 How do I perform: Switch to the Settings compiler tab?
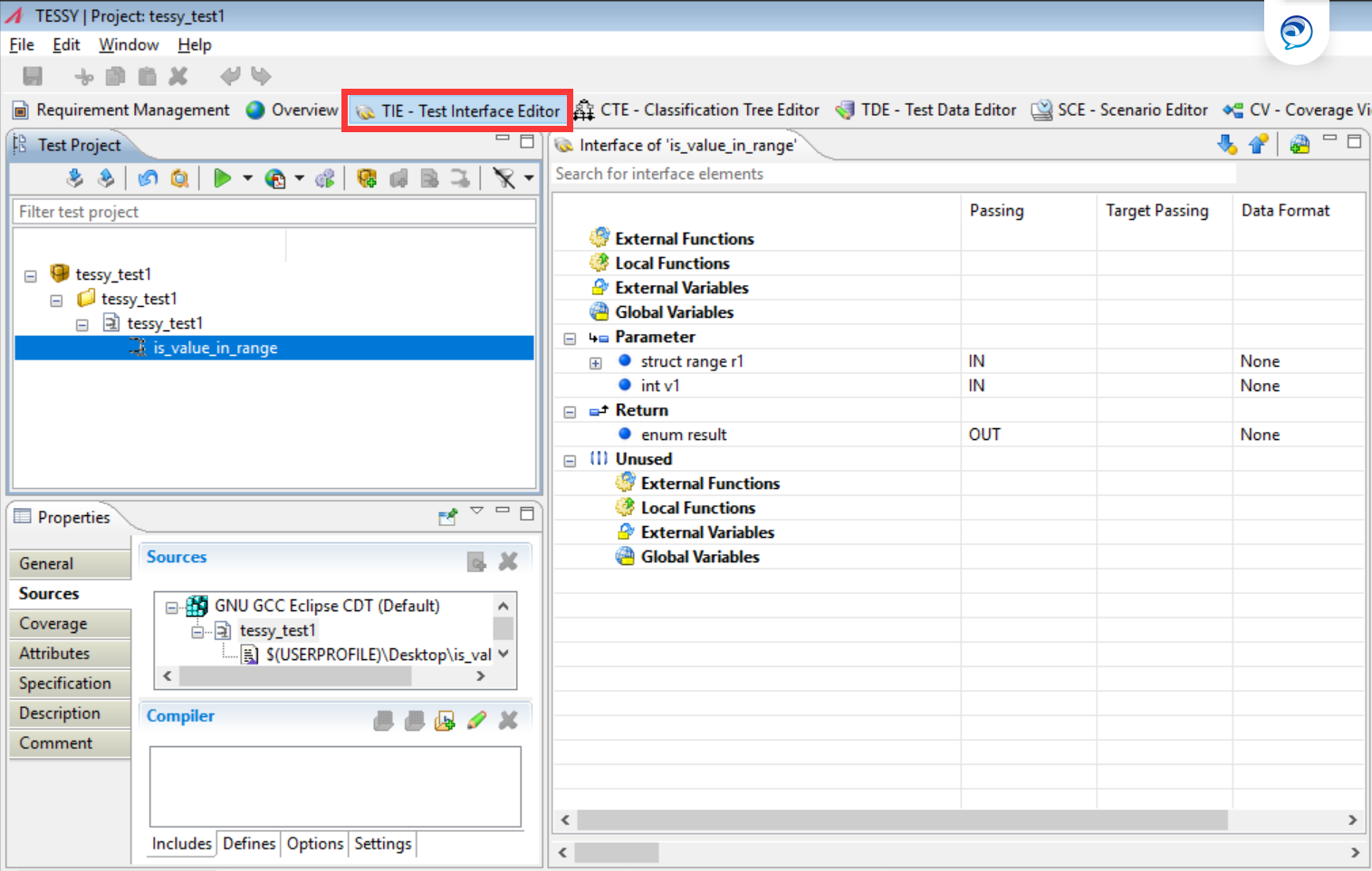pyautogui.click(x=383, y=844)
